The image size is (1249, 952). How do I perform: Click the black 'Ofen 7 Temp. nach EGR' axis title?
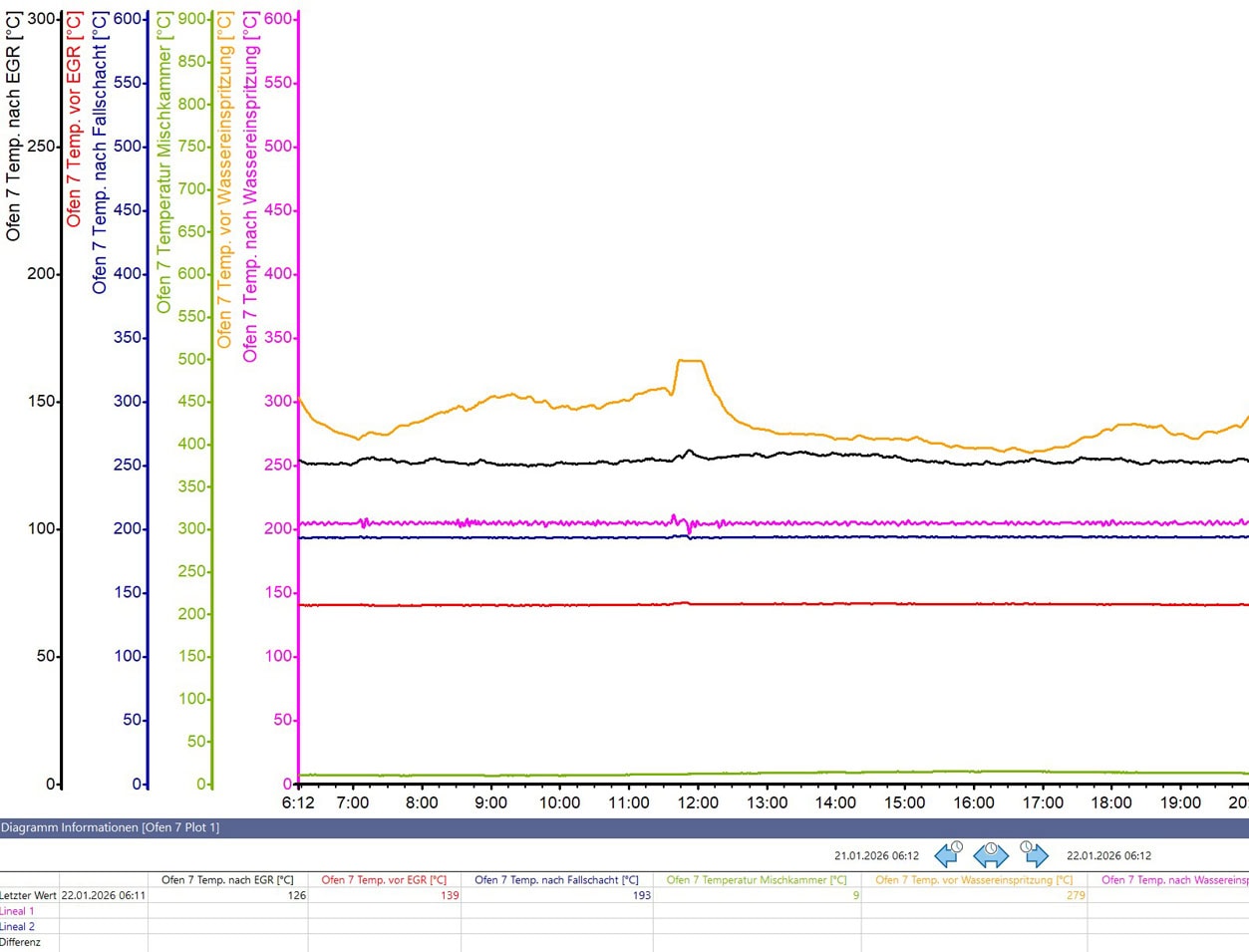pos(13,127)
